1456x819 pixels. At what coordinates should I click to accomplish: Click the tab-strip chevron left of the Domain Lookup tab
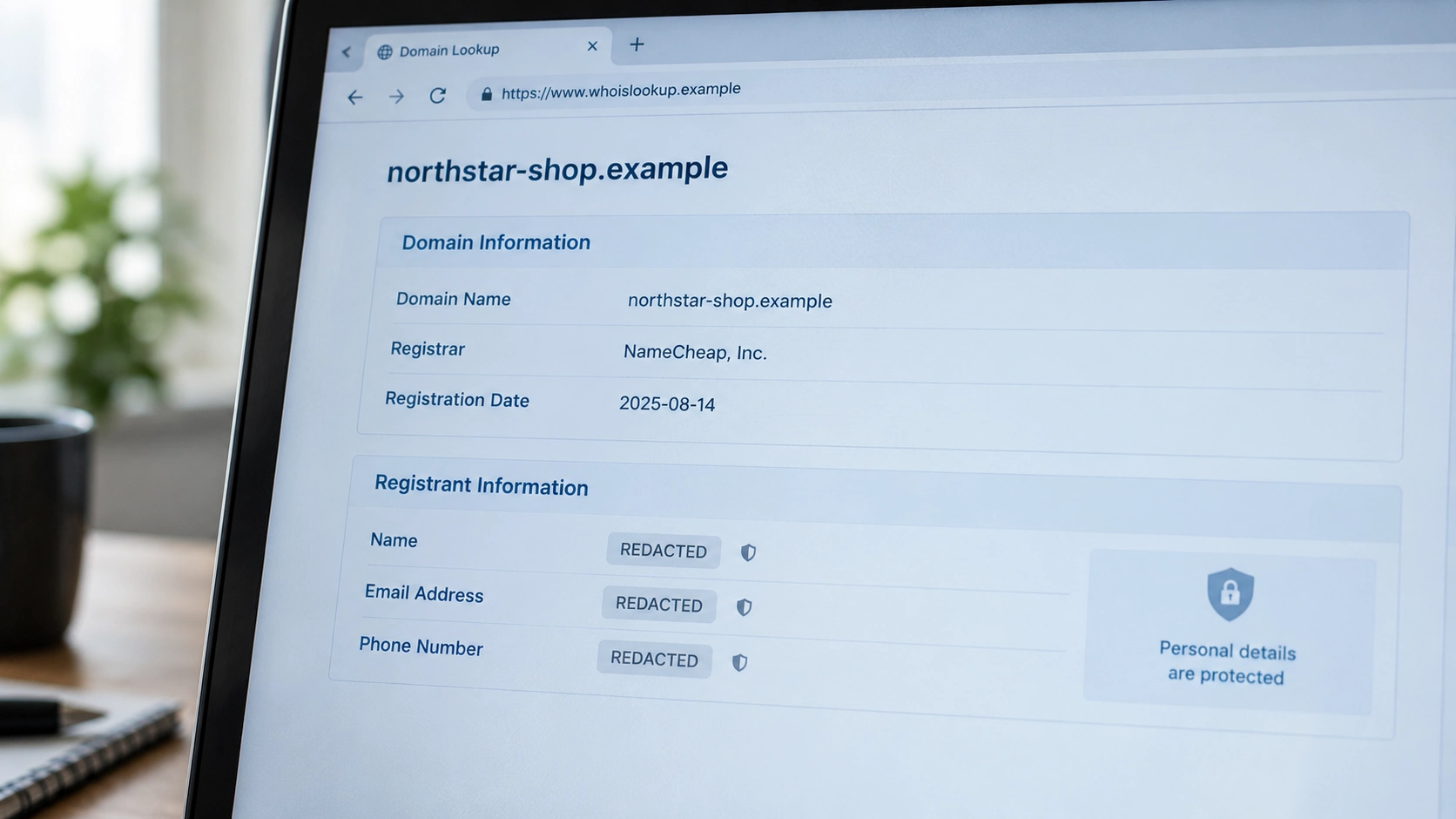click(x=346, y=52)
